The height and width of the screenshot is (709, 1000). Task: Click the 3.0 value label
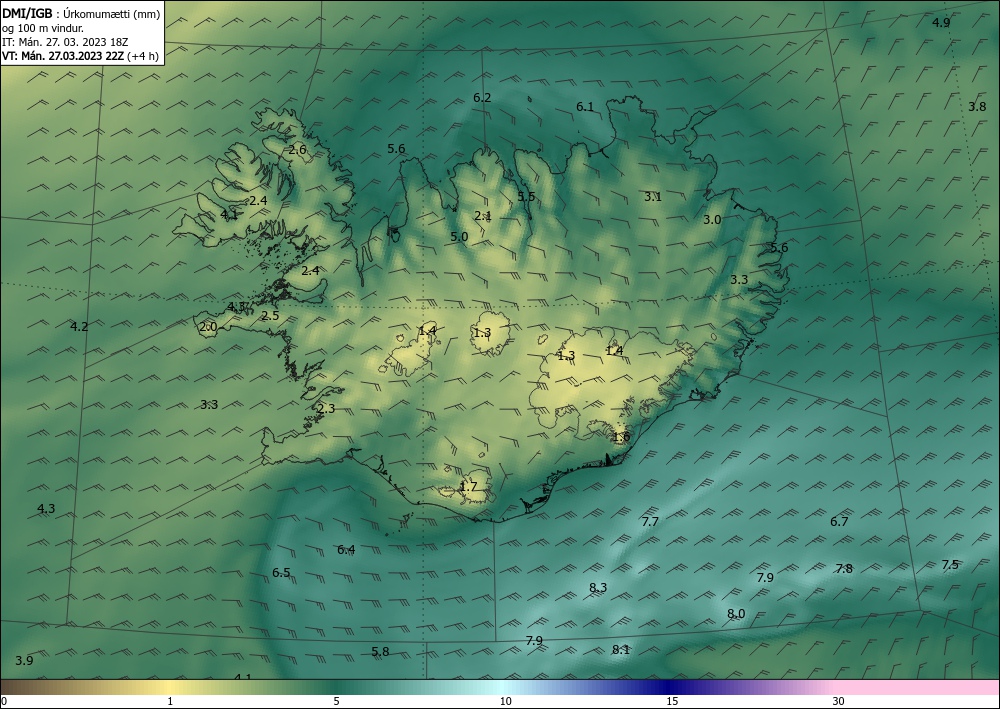coord(712,220)
